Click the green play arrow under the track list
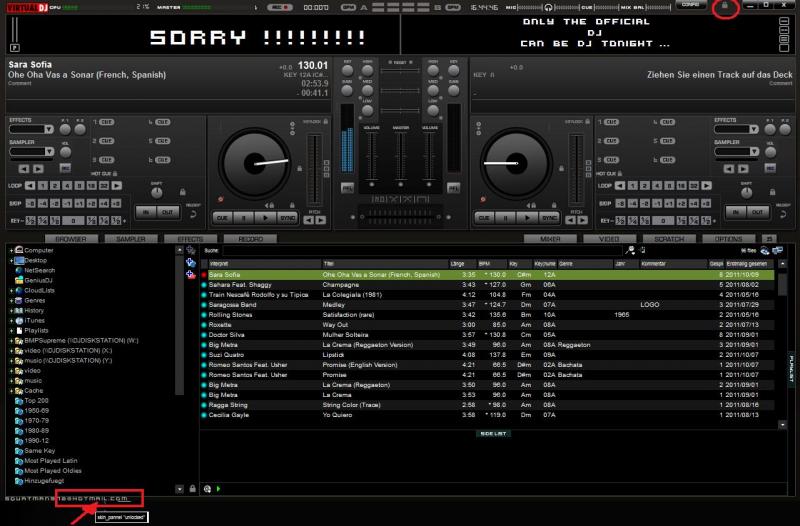 click(218, 489)
